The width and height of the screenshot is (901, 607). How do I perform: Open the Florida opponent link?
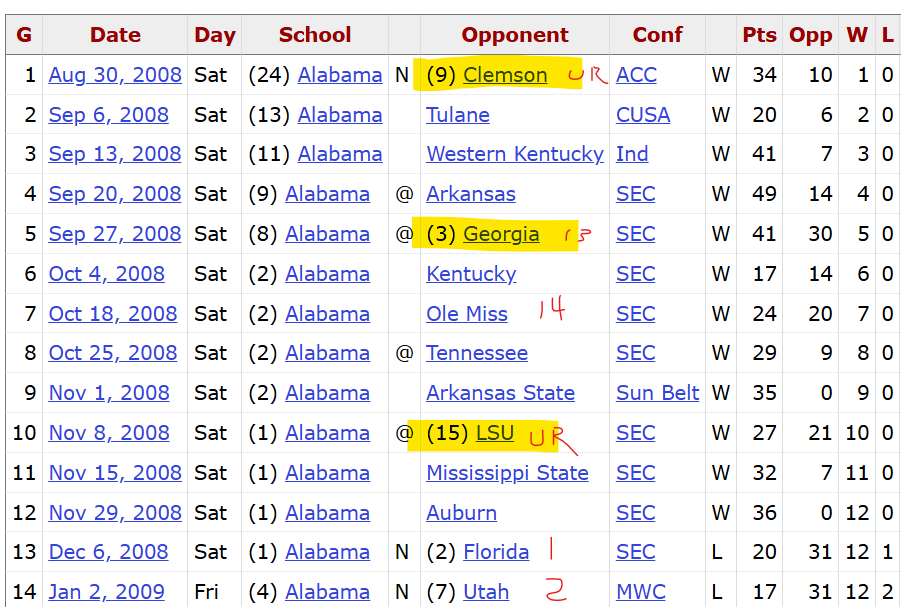pyautogui.click(x=496, y=552)
